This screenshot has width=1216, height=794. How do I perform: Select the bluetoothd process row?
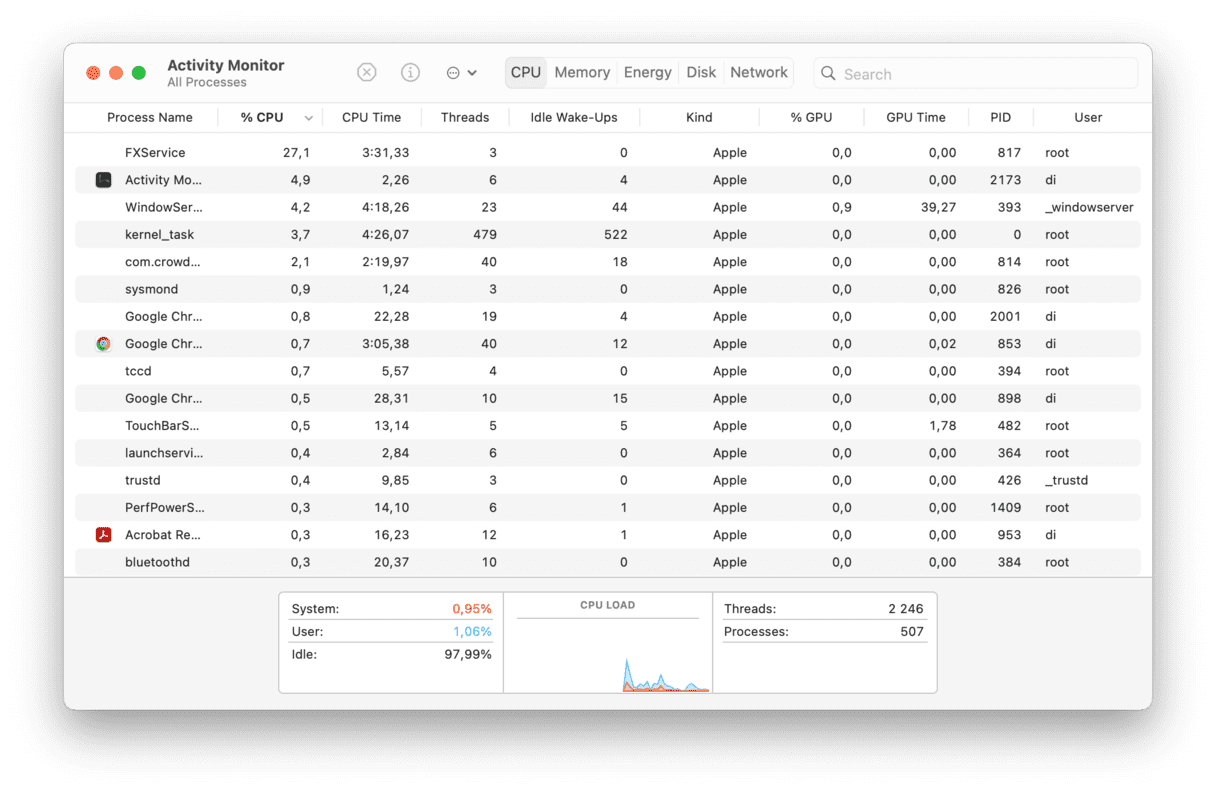(x=608, y=562)
